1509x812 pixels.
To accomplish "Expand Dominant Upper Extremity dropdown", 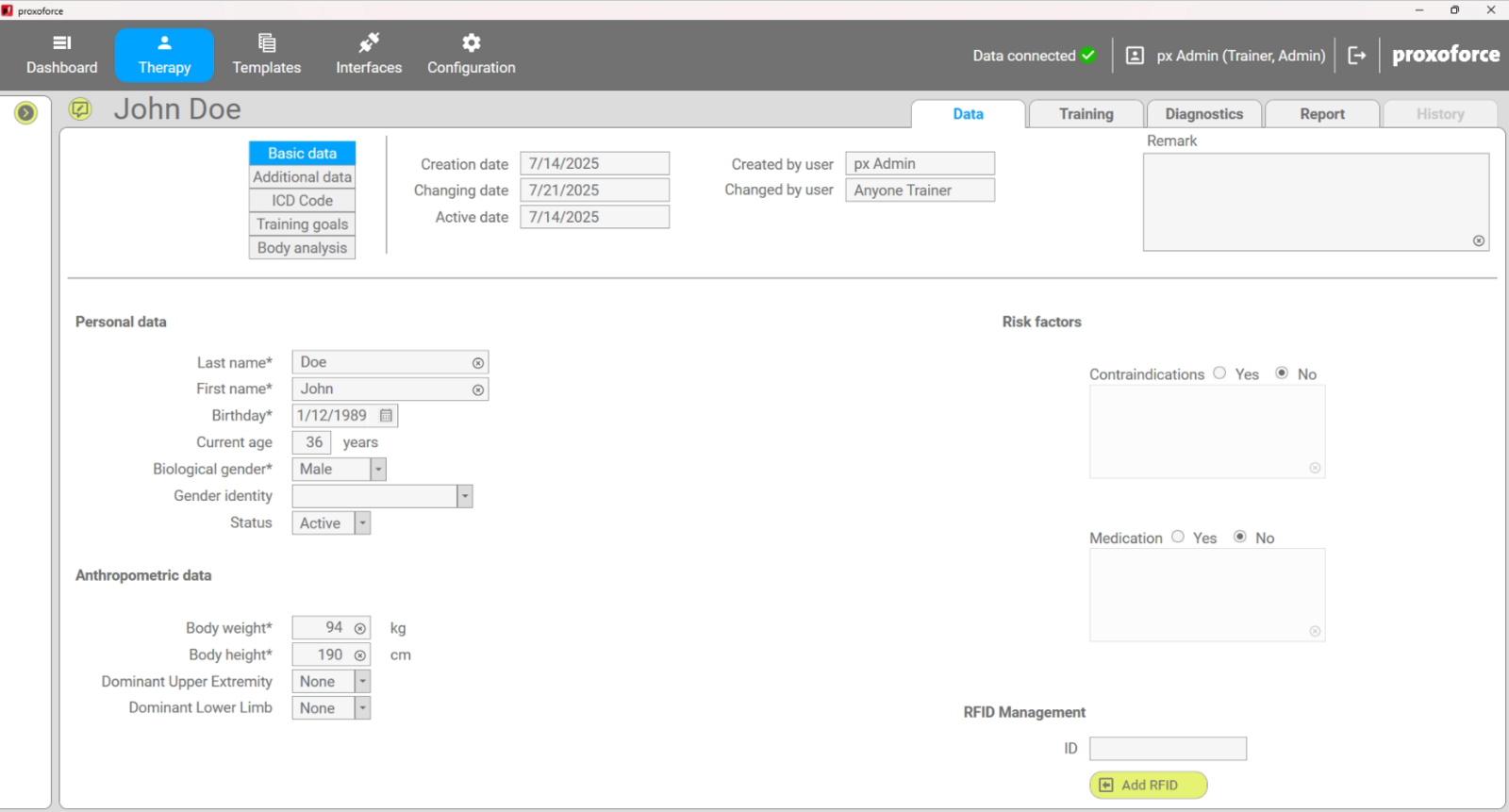I will coord(362,682).
